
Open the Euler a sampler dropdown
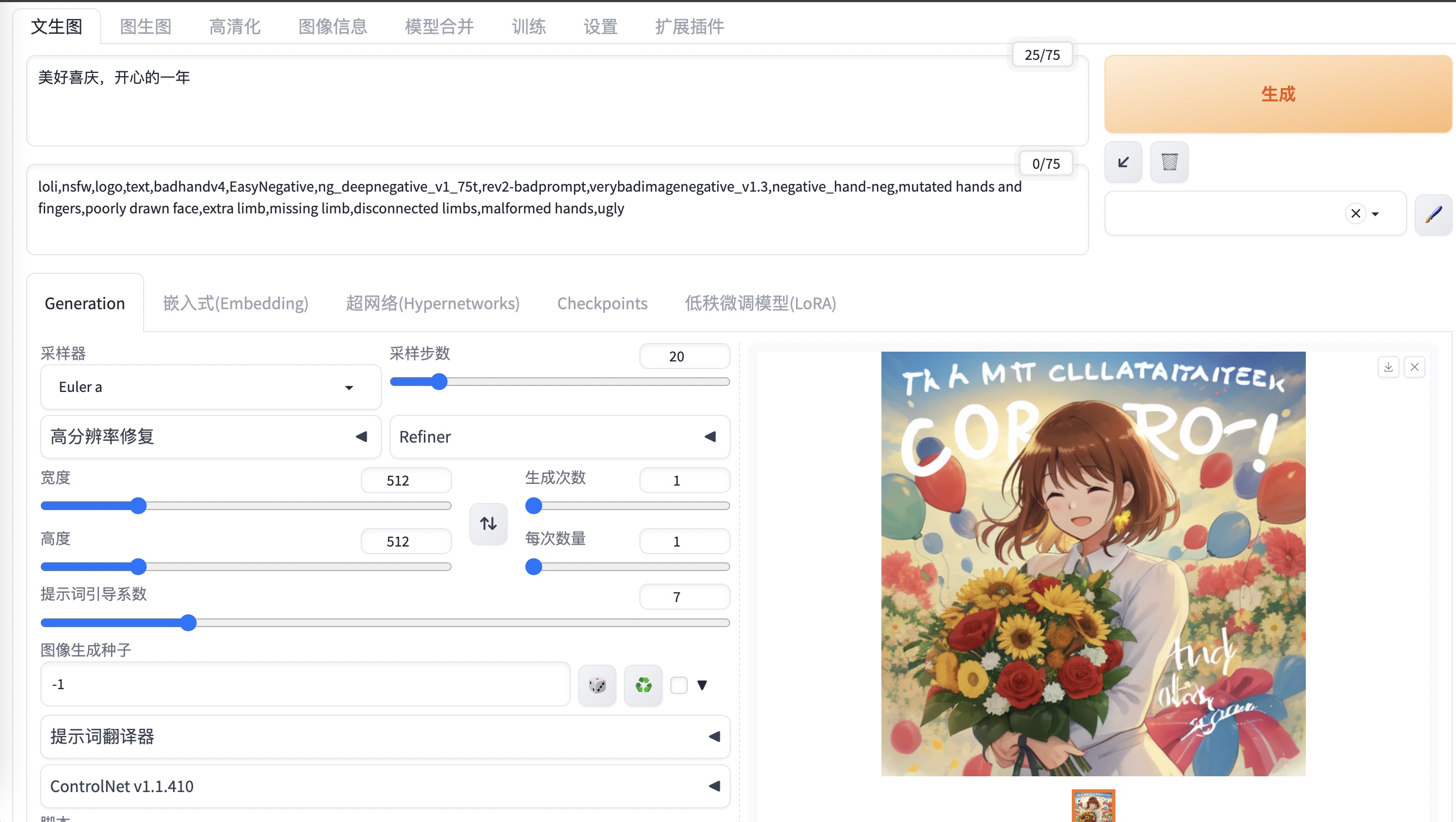(x=211, y=387)
